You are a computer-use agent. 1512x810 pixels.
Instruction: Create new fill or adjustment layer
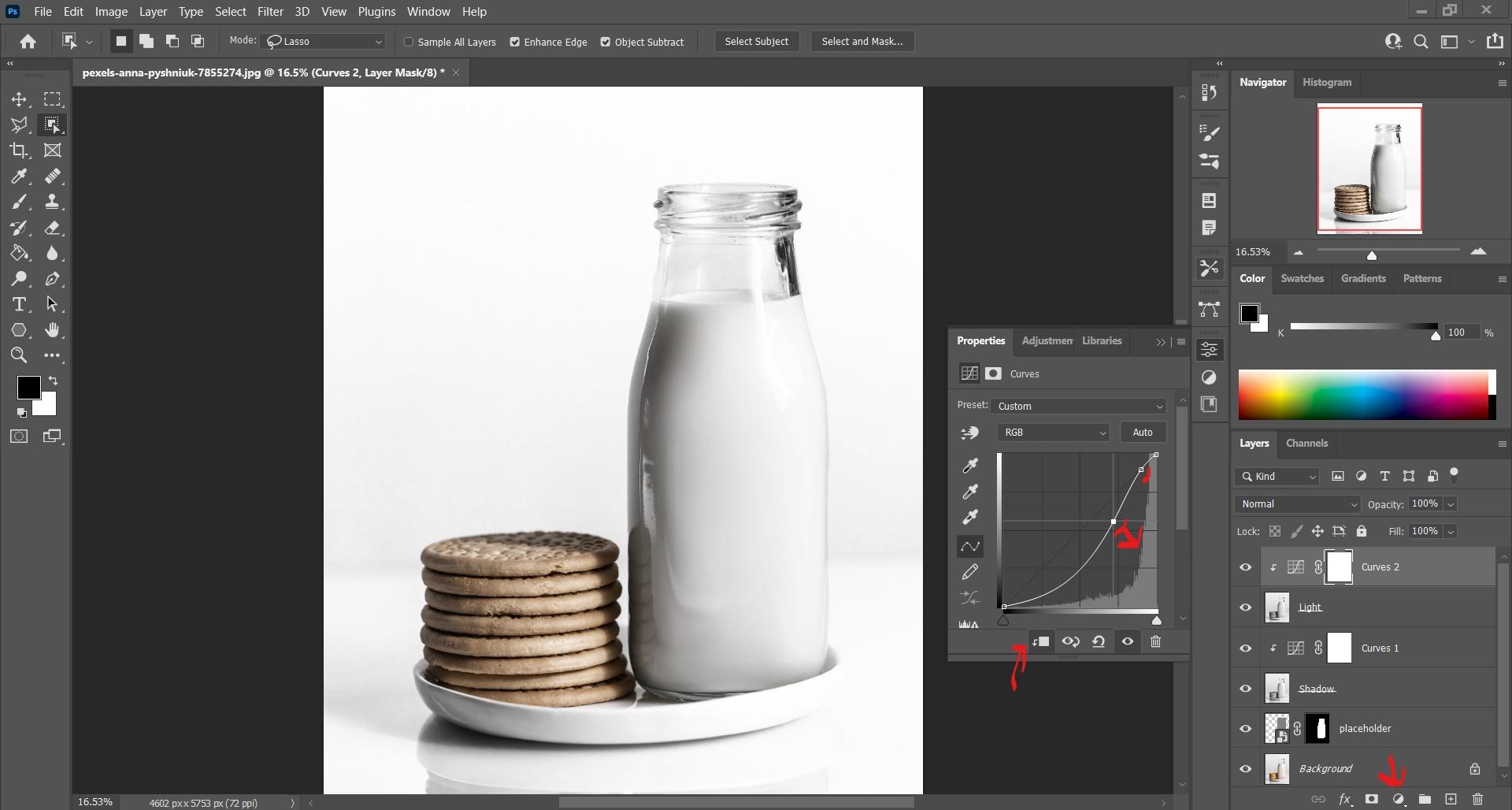[x=1399, y=799]
